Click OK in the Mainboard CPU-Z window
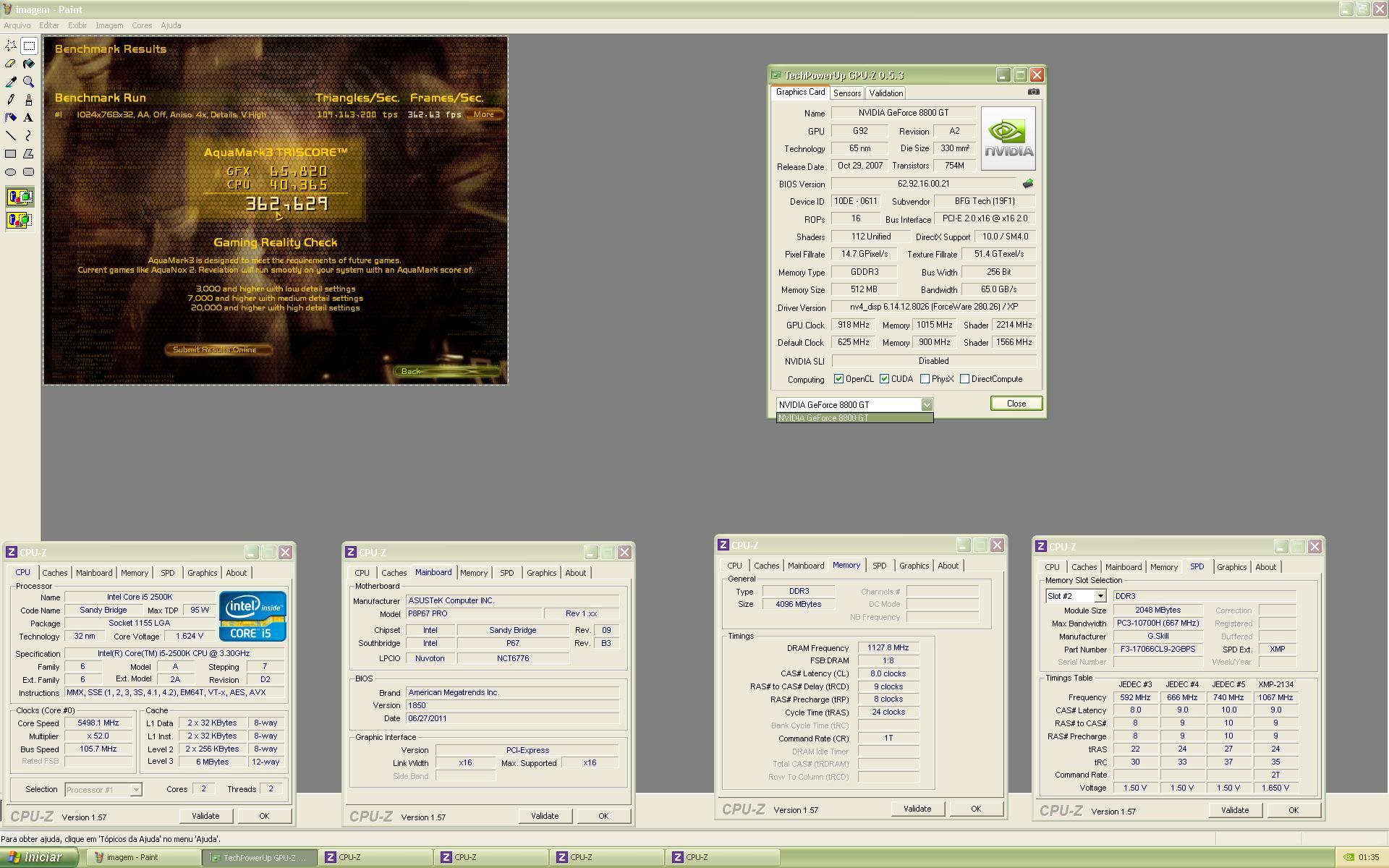Image resolution: width=1389 pixels, height=868 pixels. [603, 816]
